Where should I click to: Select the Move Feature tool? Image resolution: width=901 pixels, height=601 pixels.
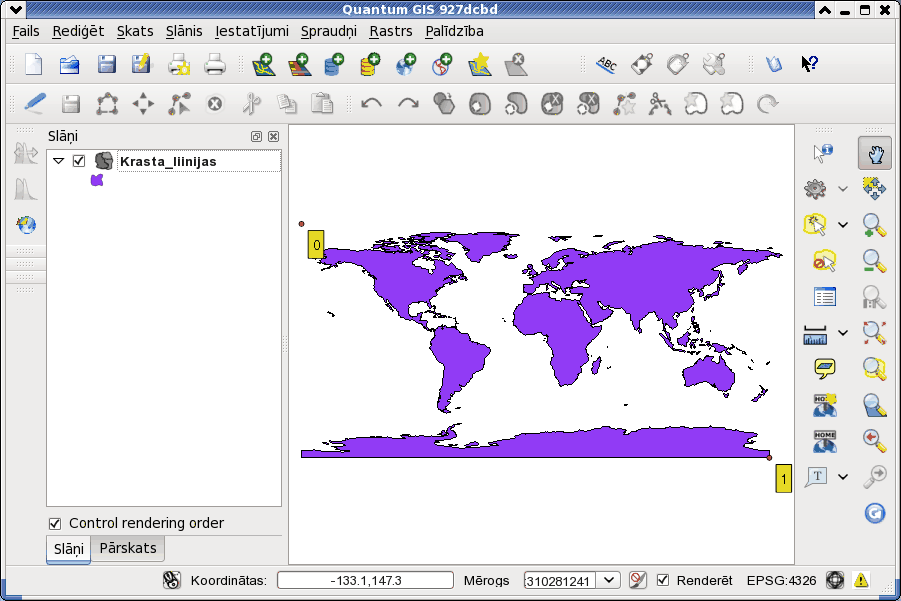143,104
